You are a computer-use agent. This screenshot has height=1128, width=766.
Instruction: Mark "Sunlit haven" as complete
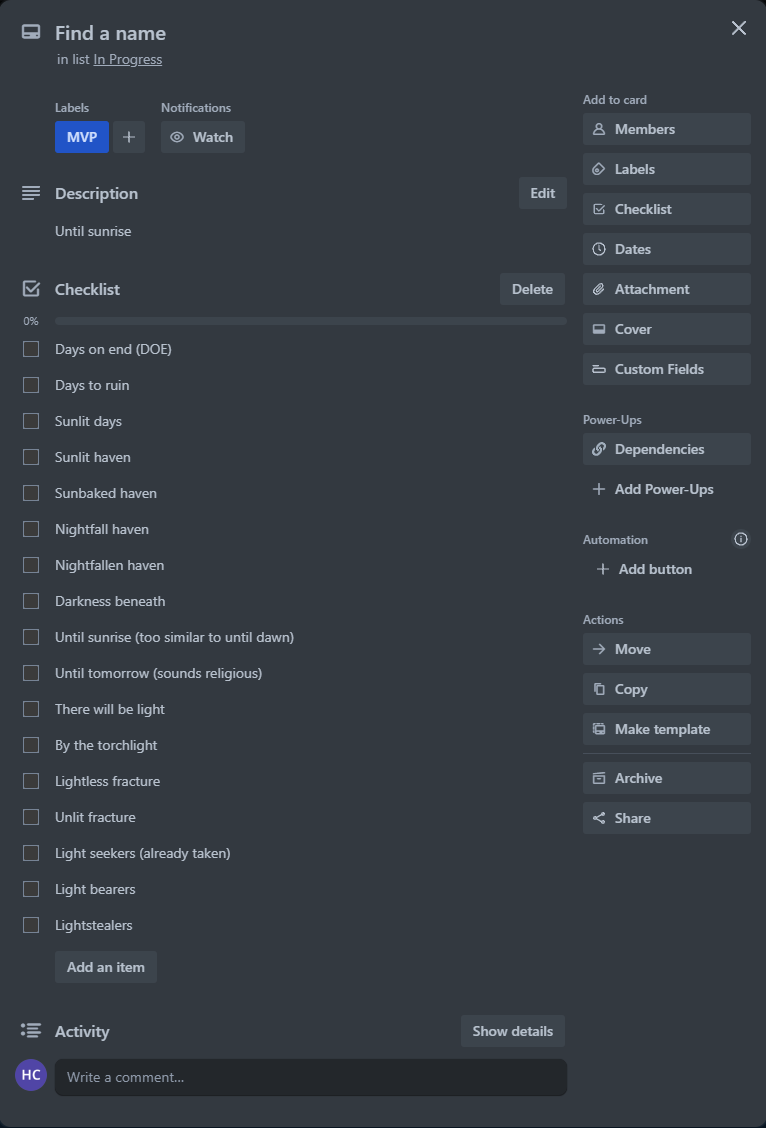pyautogui.click(x=30, y=457)
